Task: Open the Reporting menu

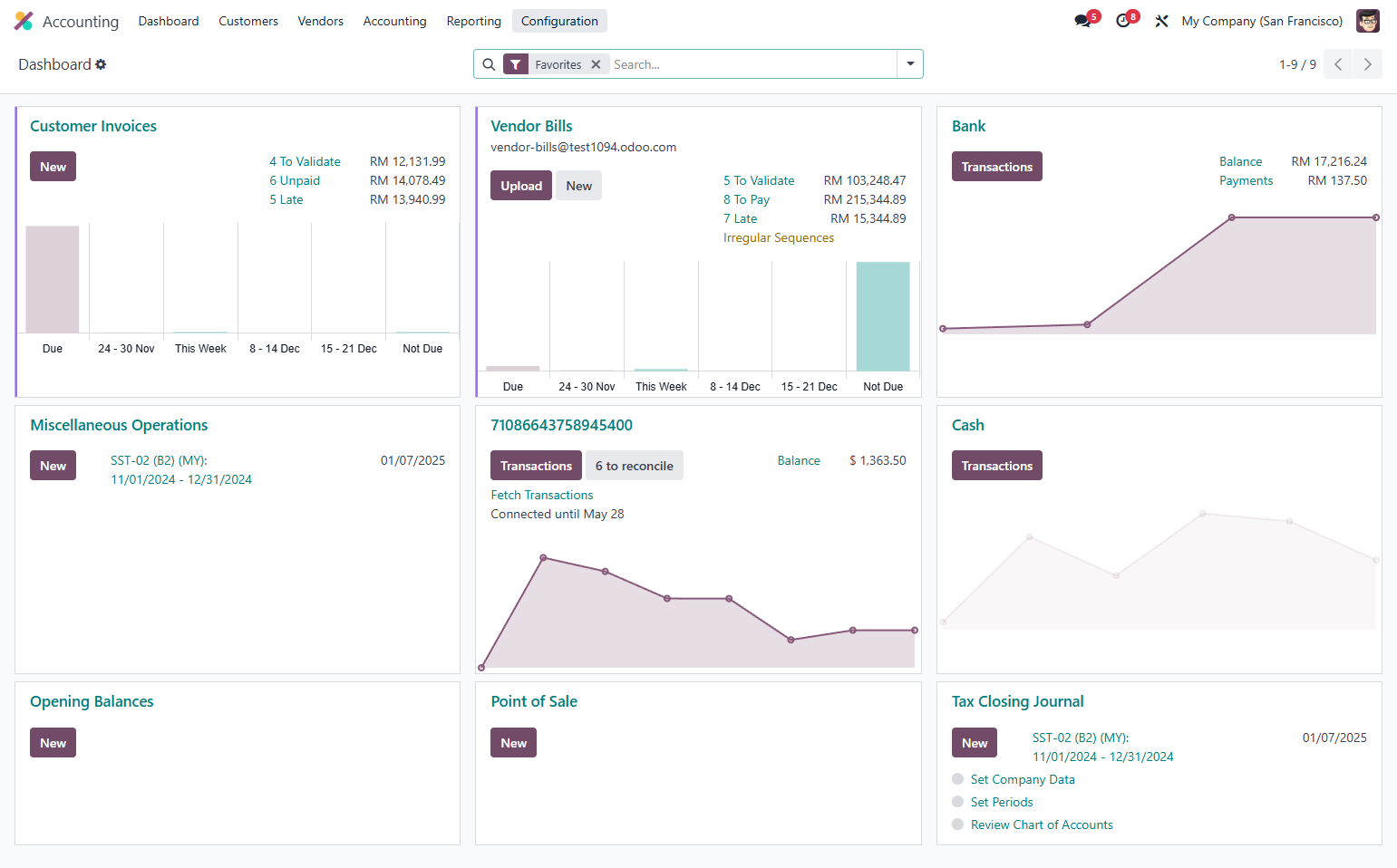Action: pos(474,21)
